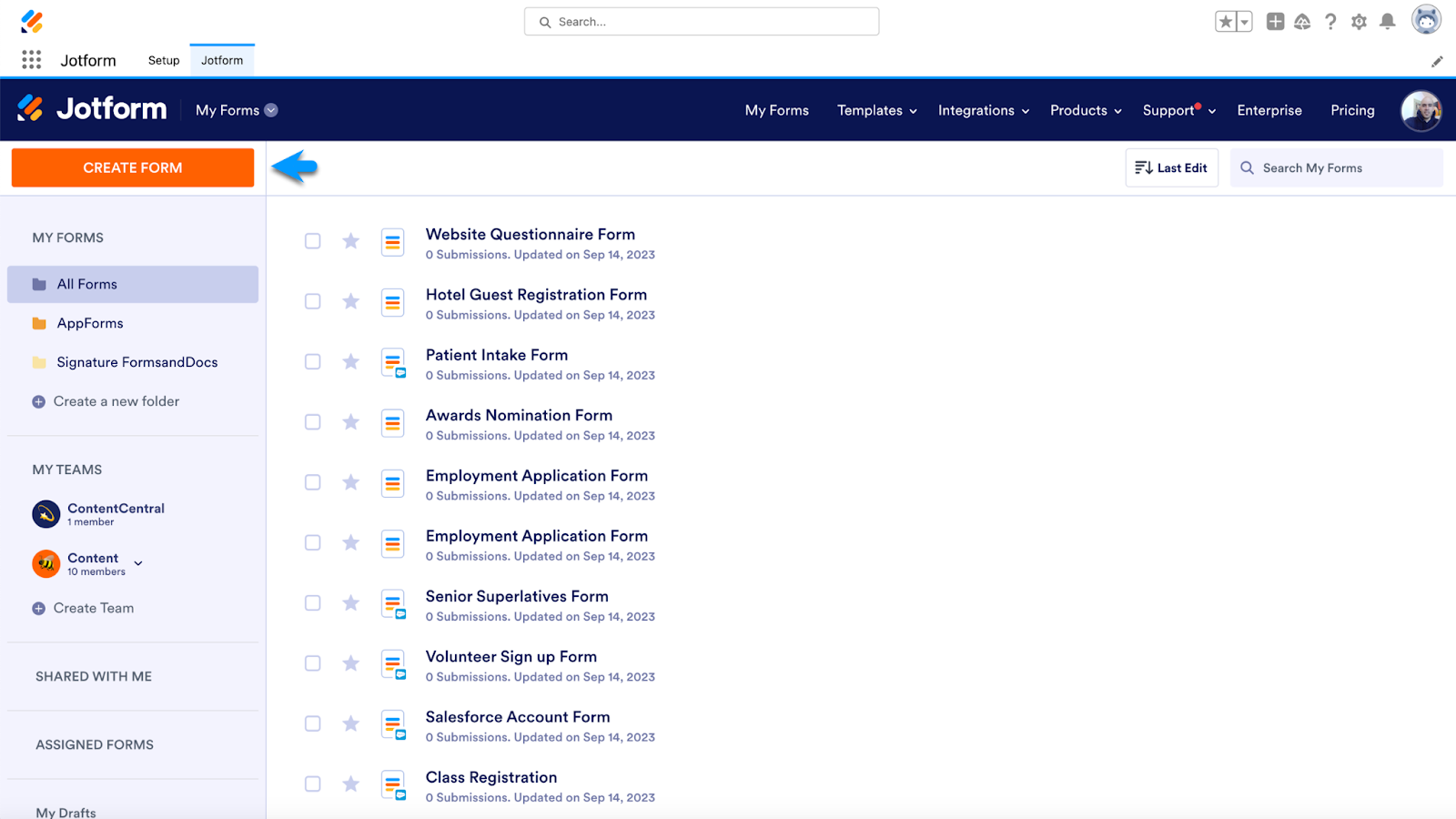Select the Awards Nomination Form checkbox
1456x819 pixels.
pos(312,422)
